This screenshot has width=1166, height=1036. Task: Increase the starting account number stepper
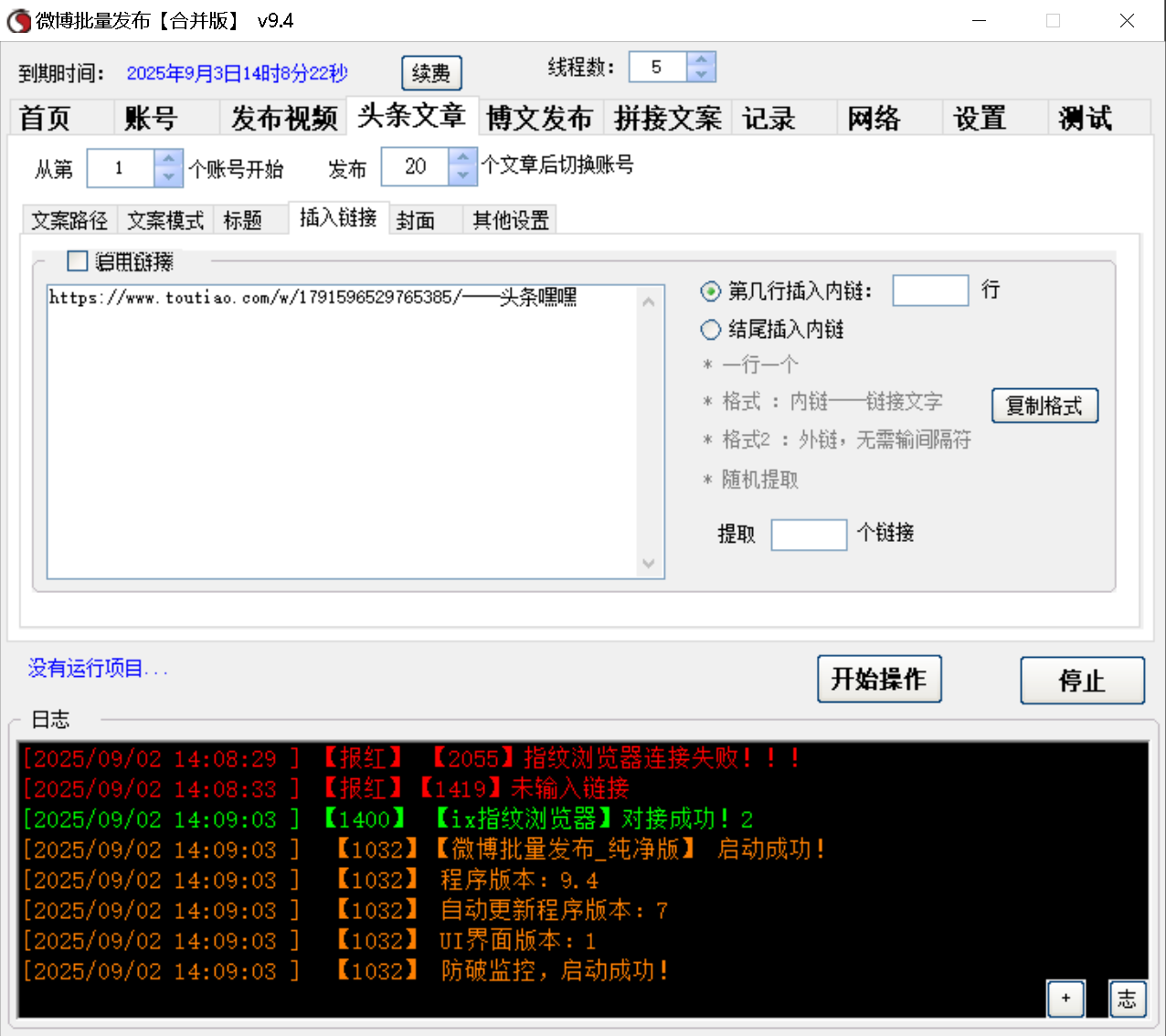click(168, 160)
